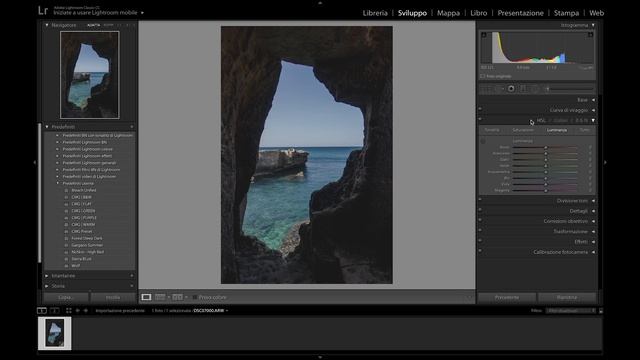Switch to the Libreria module
Viewport: 640px width, 360px height.
click(x=375, y=13)
